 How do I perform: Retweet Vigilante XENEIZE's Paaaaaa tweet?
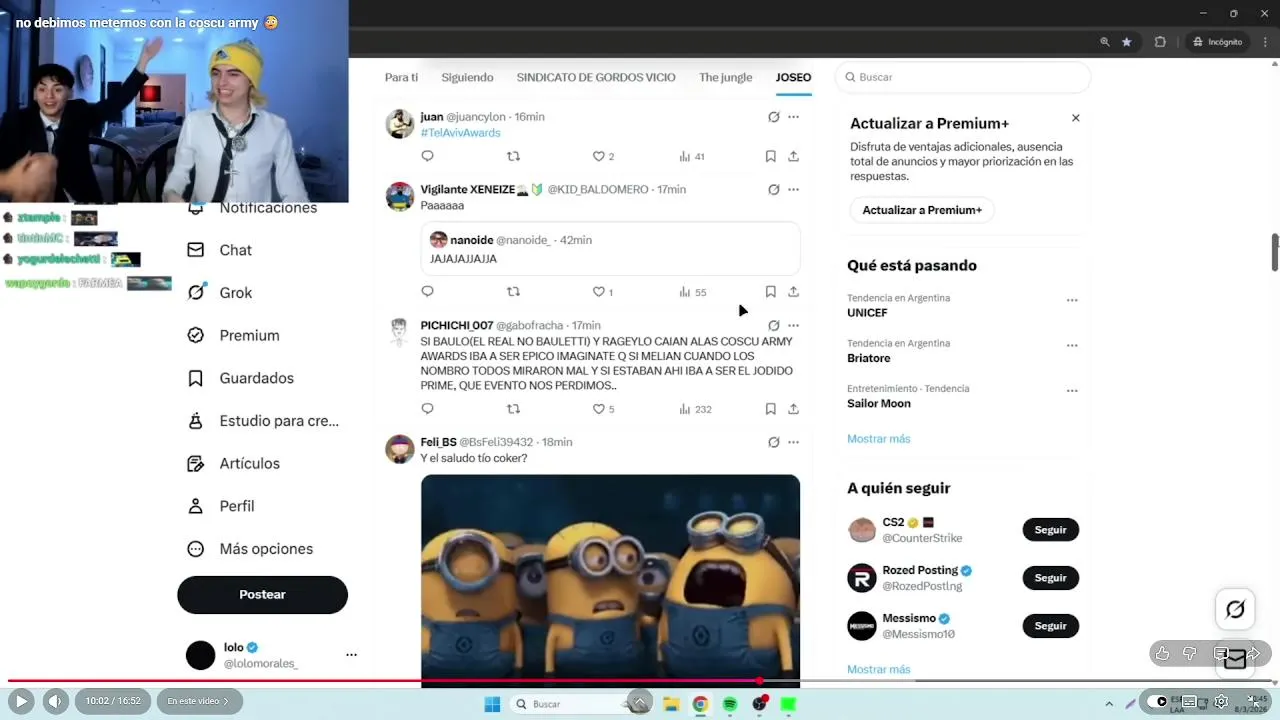coord(513,292)
